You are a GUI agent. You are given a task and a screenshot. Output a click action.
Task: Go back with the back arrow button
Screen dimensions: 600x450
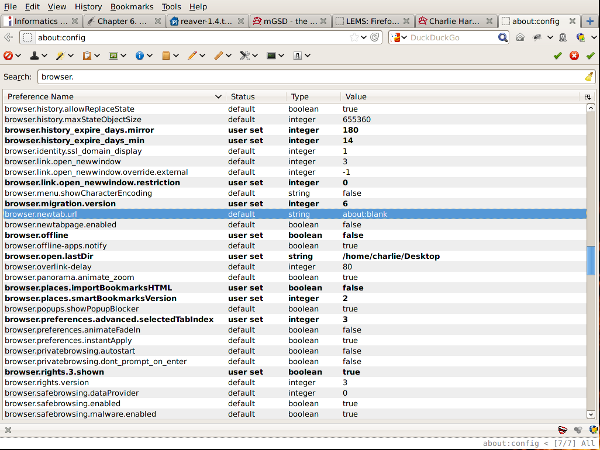coord(8,38)
